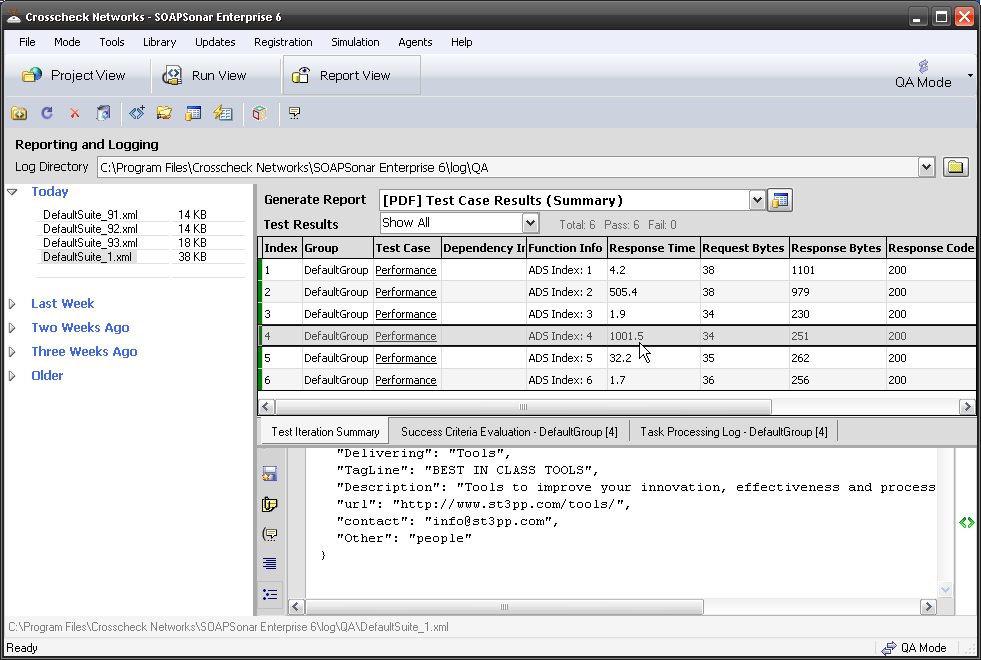Viewport: 981px width, 660px height.
Task: Select DefaultSuite_92.xml log file
Action: click(90, 229)
